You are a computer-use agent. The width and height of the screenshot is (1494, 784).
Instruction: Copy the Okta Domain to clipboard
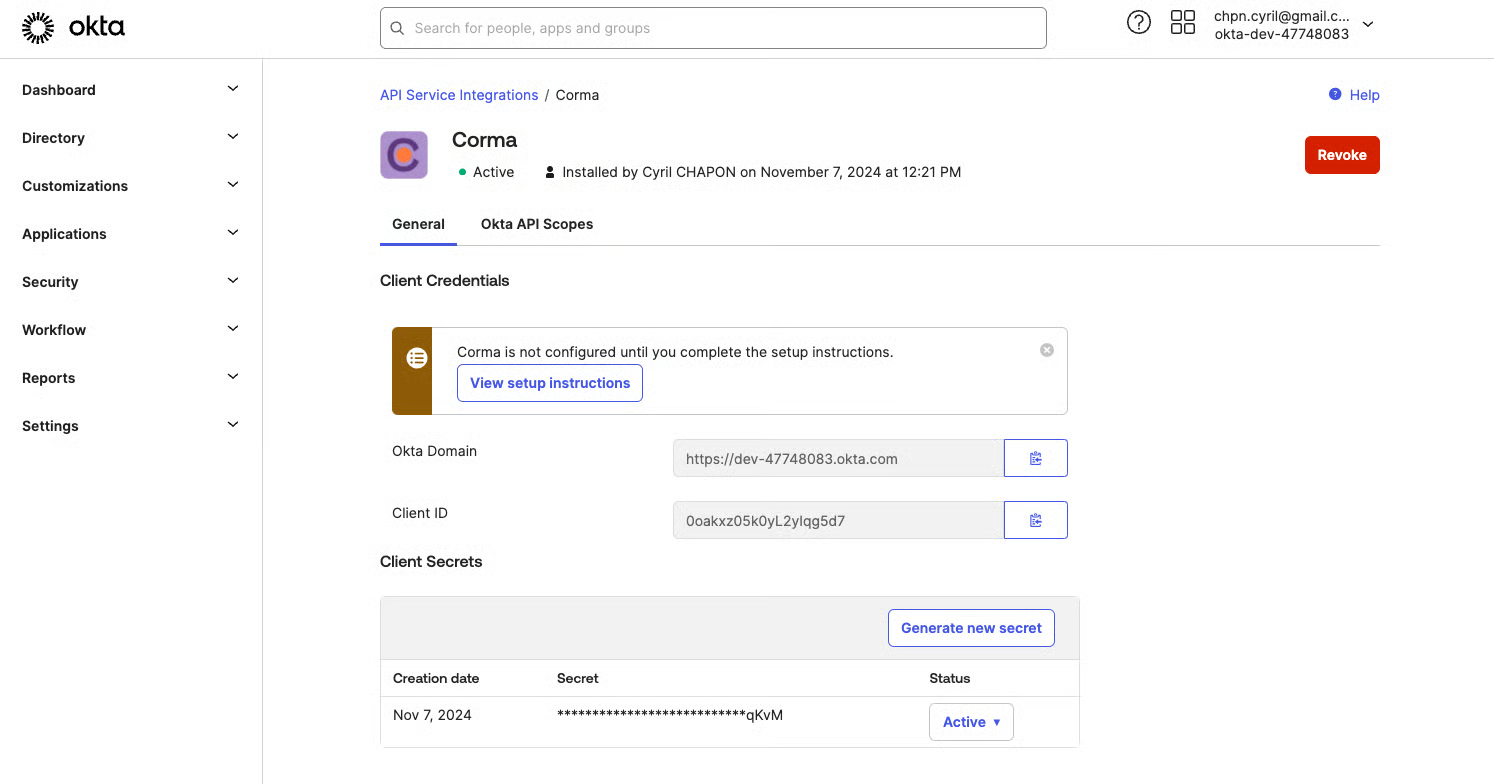tap(1035, 458)
